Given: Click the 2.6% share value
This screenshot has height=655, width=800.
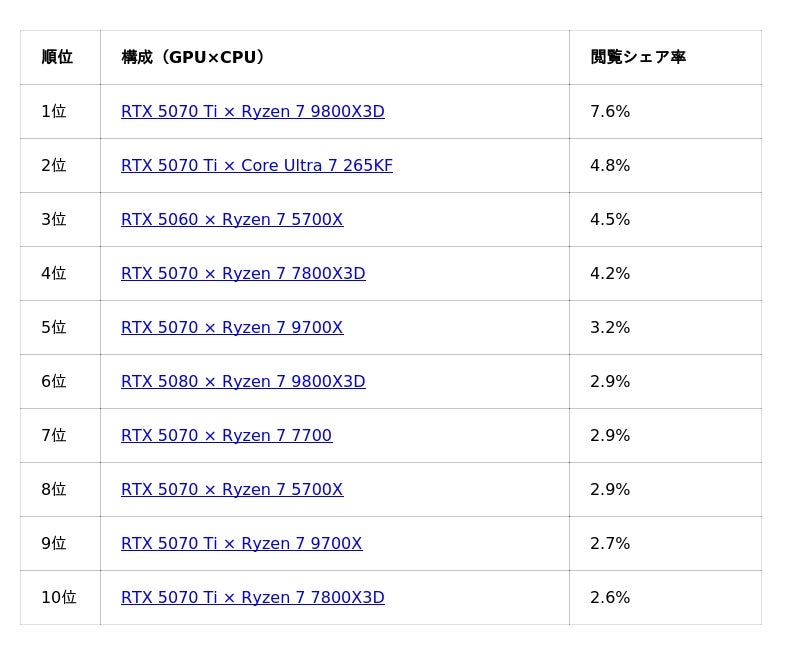Looking at the screenshot, I should [610, 598].
